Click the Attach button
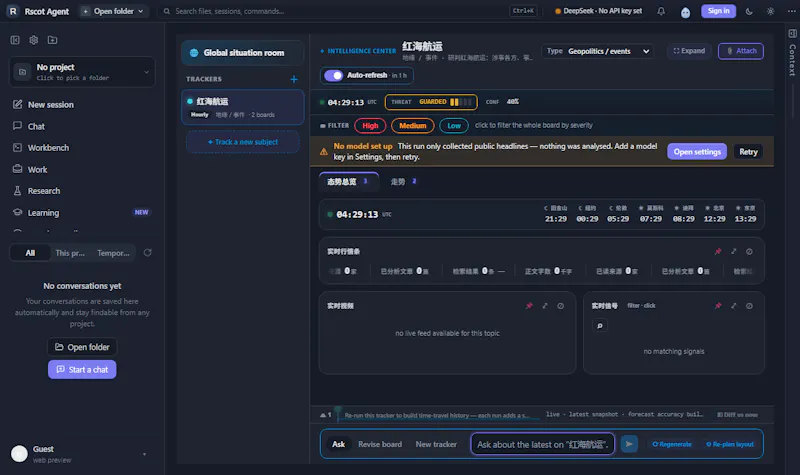The width and height of the screenshot is (800, 475). tap(741, 51)
